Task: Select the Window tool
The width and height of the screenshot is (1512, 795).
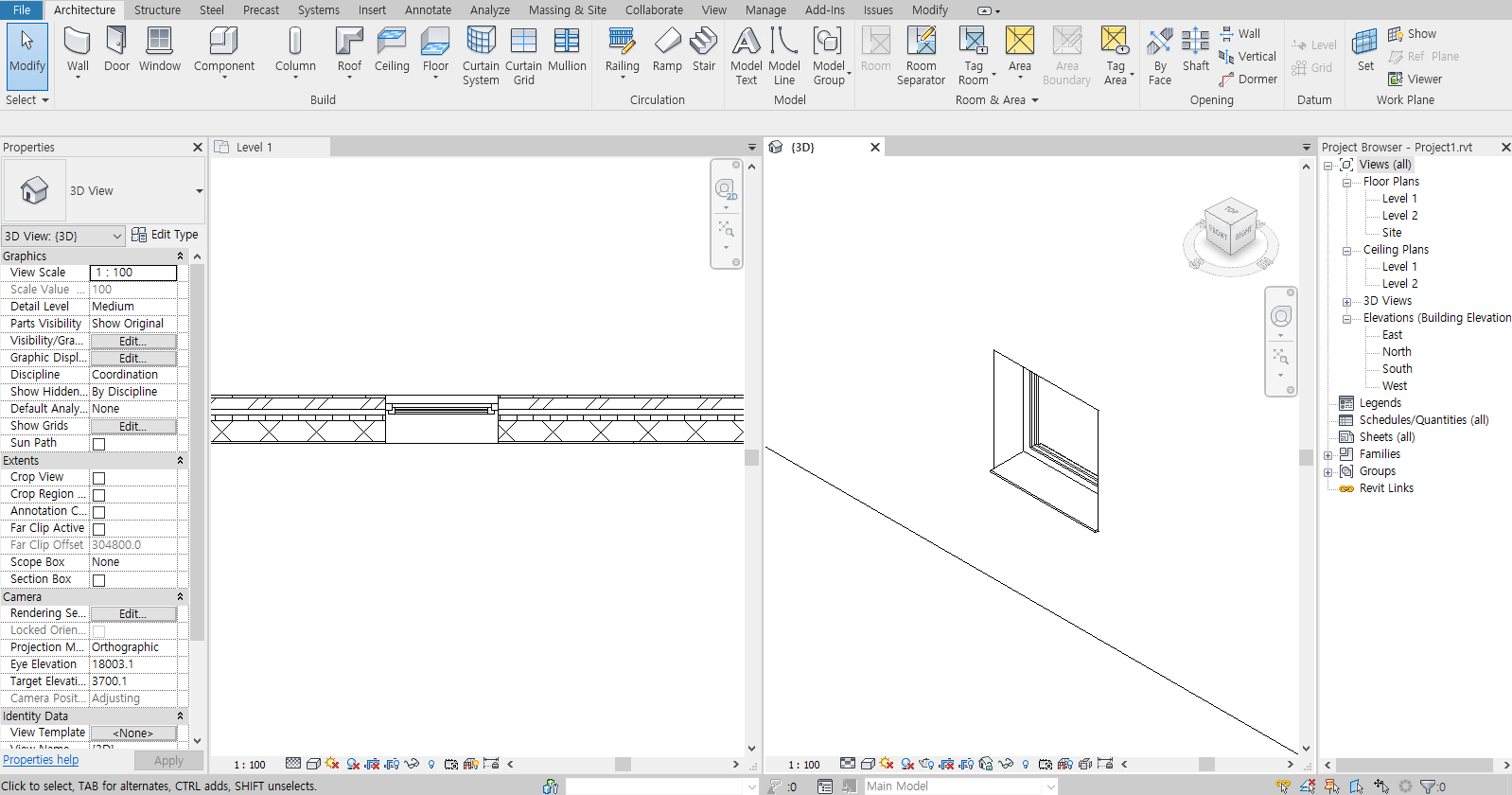Action: 160,49
